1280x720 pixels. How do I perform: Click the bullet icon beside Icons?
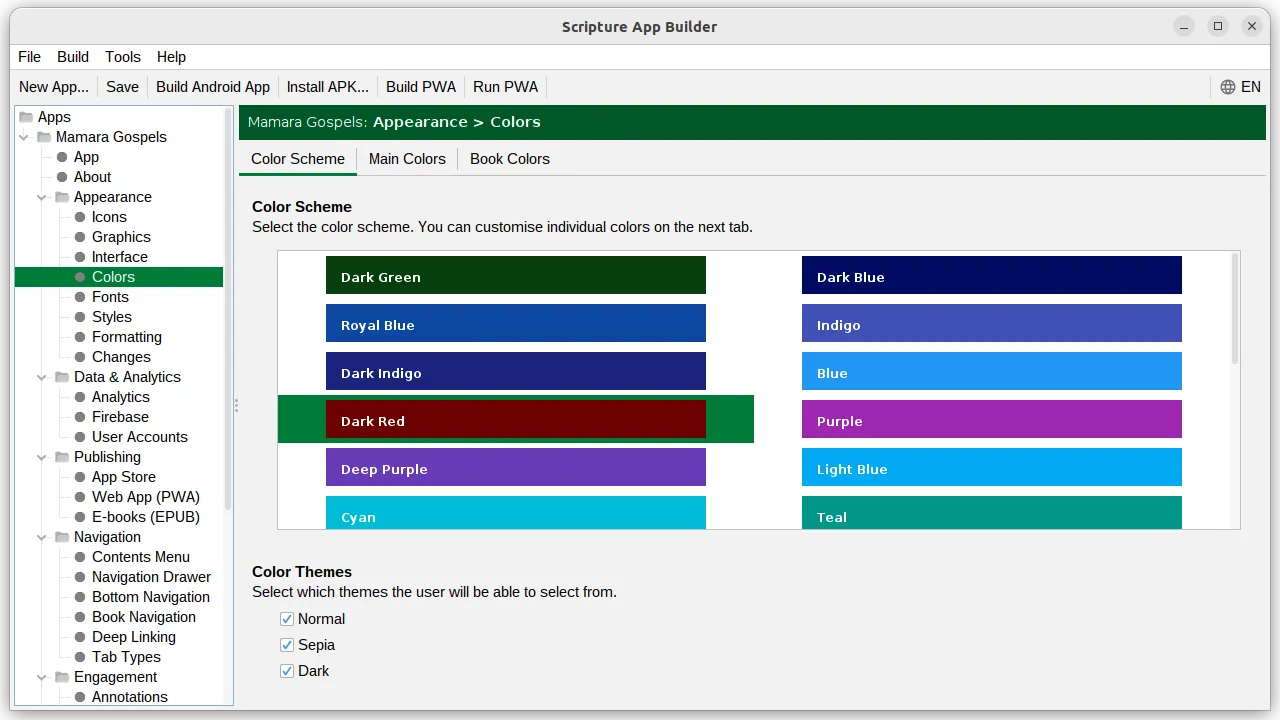point(80,217)
